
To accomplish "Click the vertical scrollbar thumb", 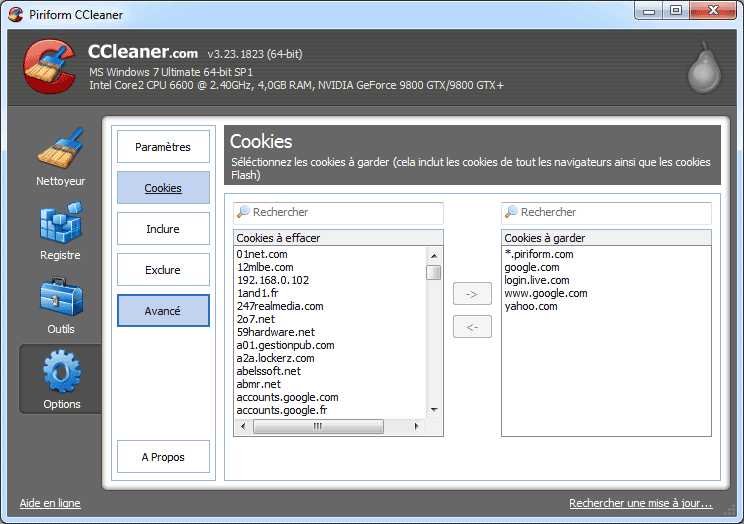I will tap(434, 272).
